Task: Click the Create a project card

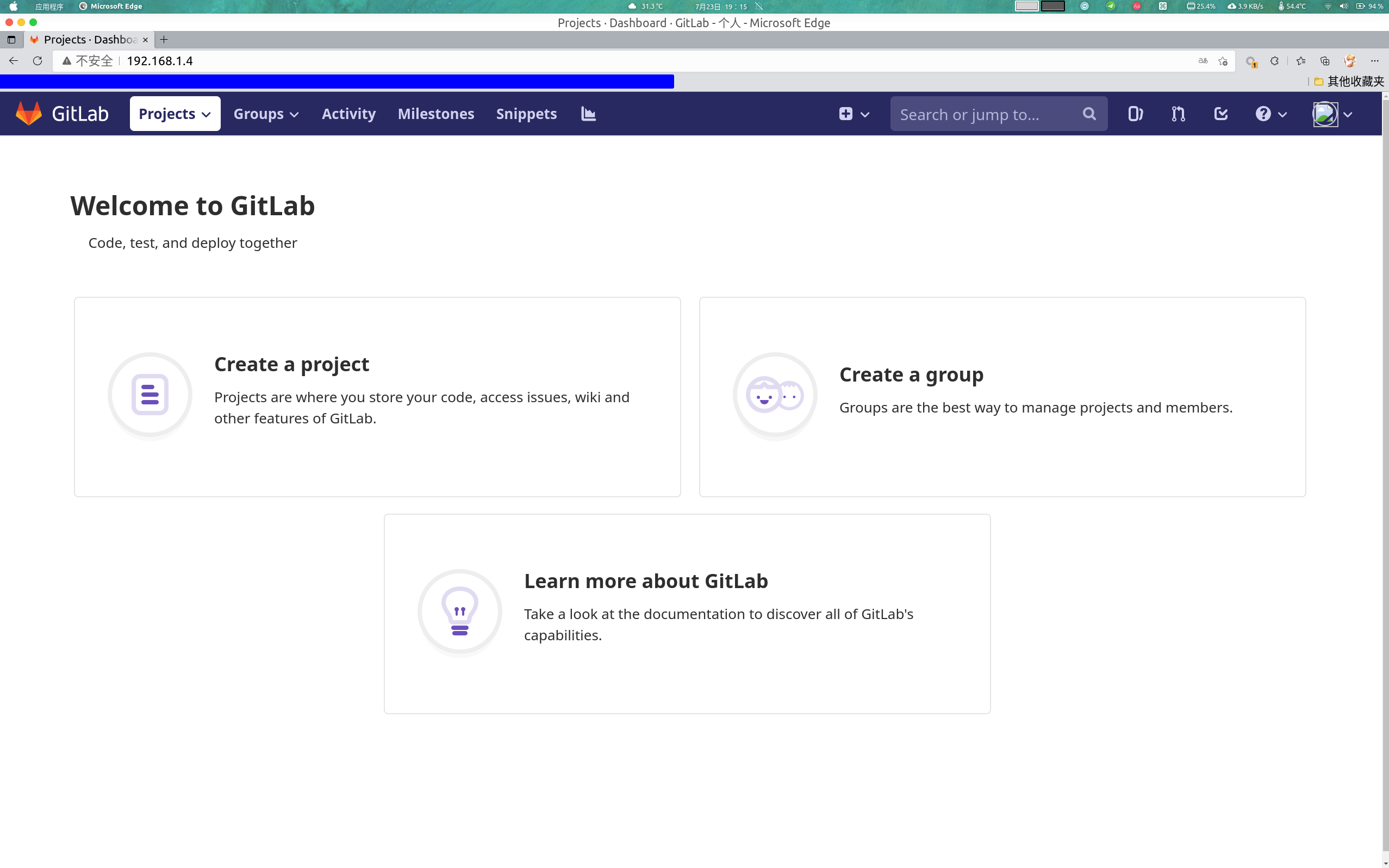Action: (377, 396)
